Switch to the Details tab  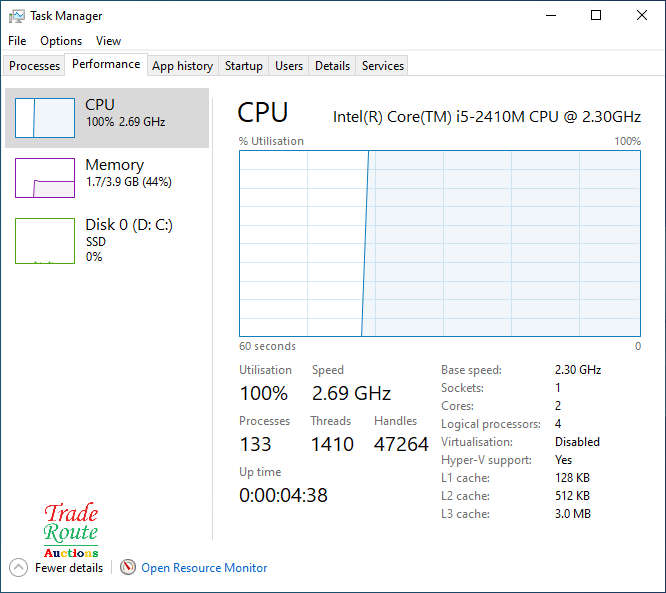tap(332, 66)
